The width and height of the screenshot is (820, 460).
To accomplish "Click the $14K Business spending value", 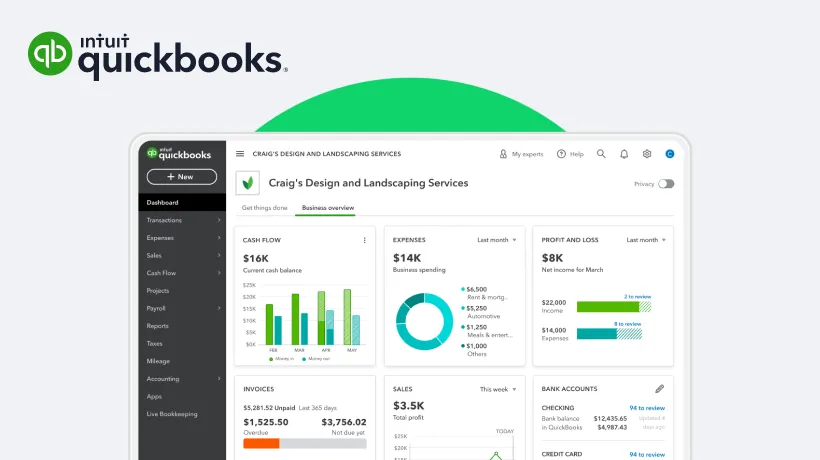I will coord(407,258).
